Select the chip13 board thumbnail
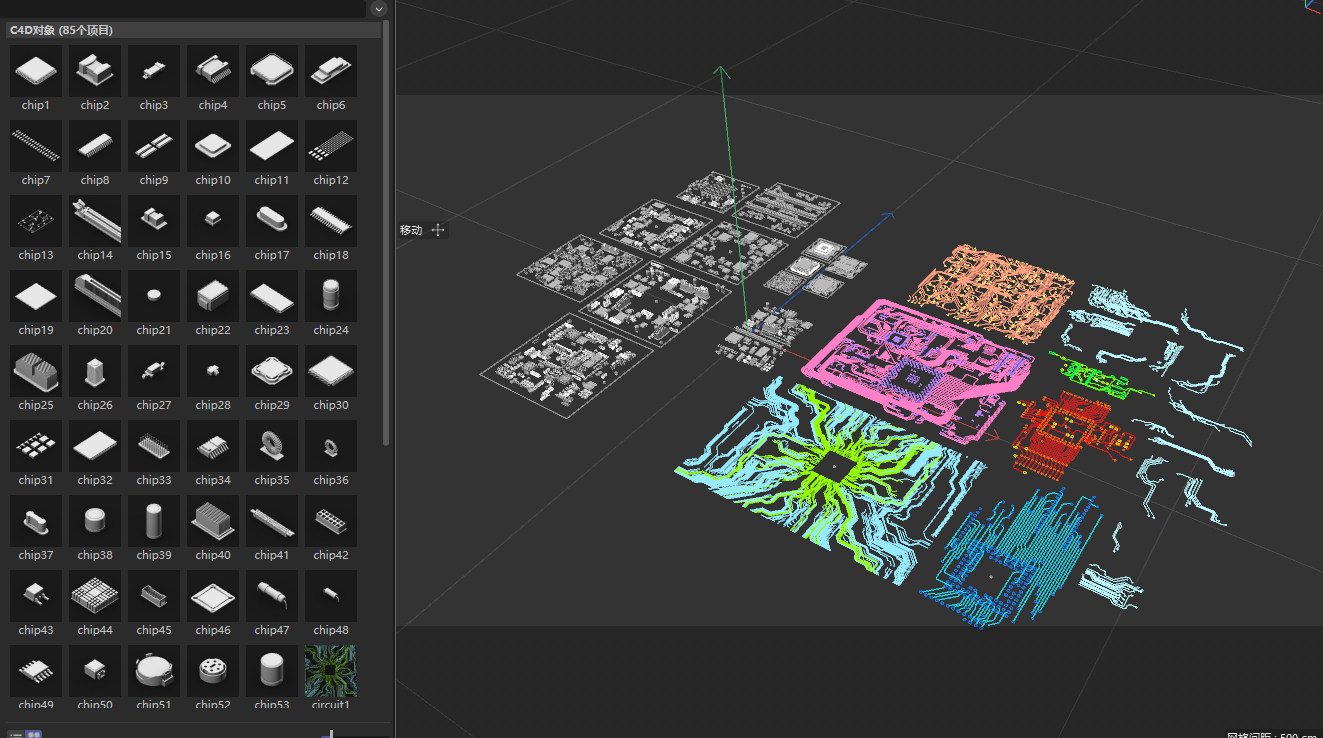The width and height of the screenshot is (1323, 738). pyautogui.click(x=36, y=221)
